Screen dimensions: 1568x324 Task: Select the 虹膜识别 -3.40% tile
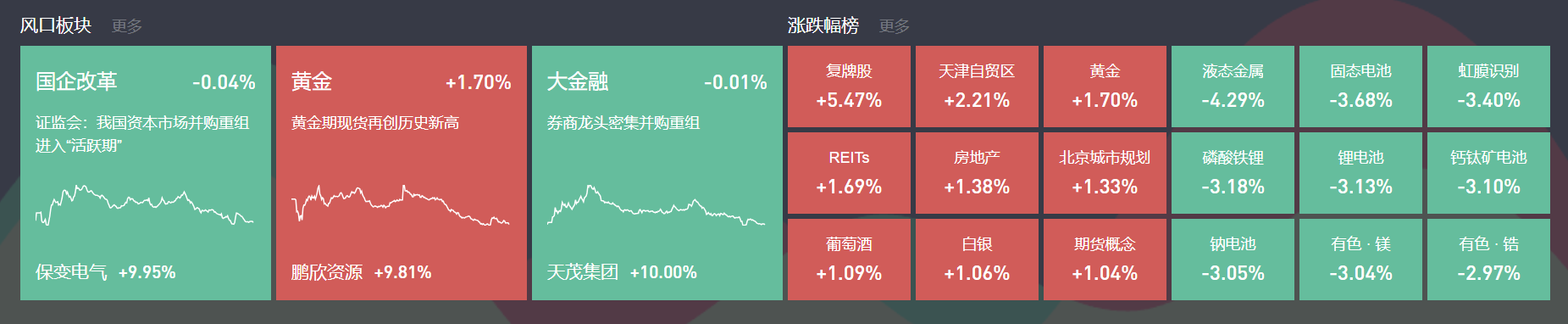click(1488, 87)
